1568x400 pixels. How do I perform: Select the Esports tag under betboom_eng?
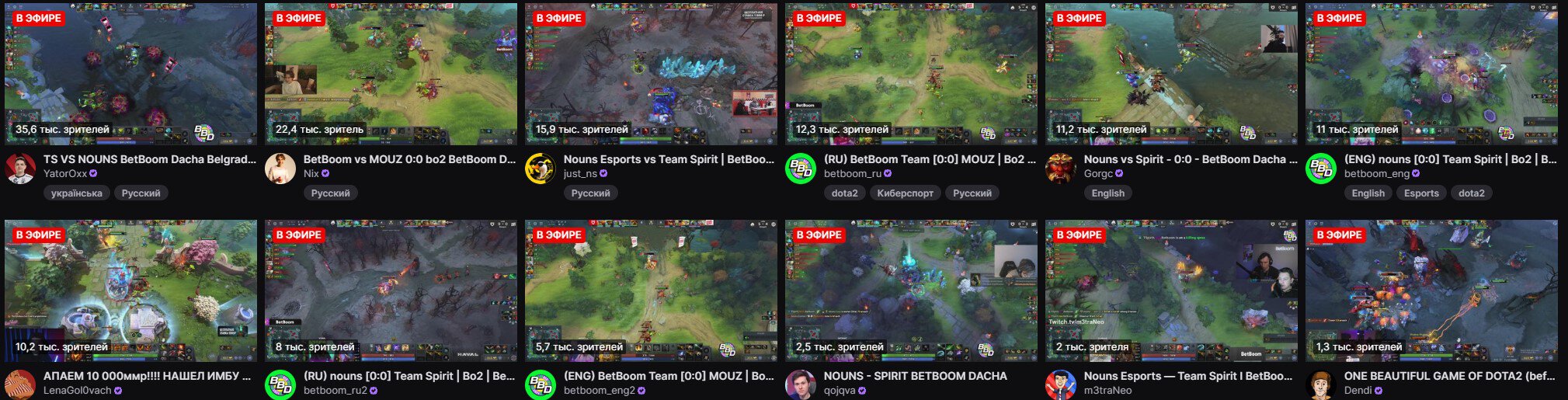click(x=1421, y=193)
